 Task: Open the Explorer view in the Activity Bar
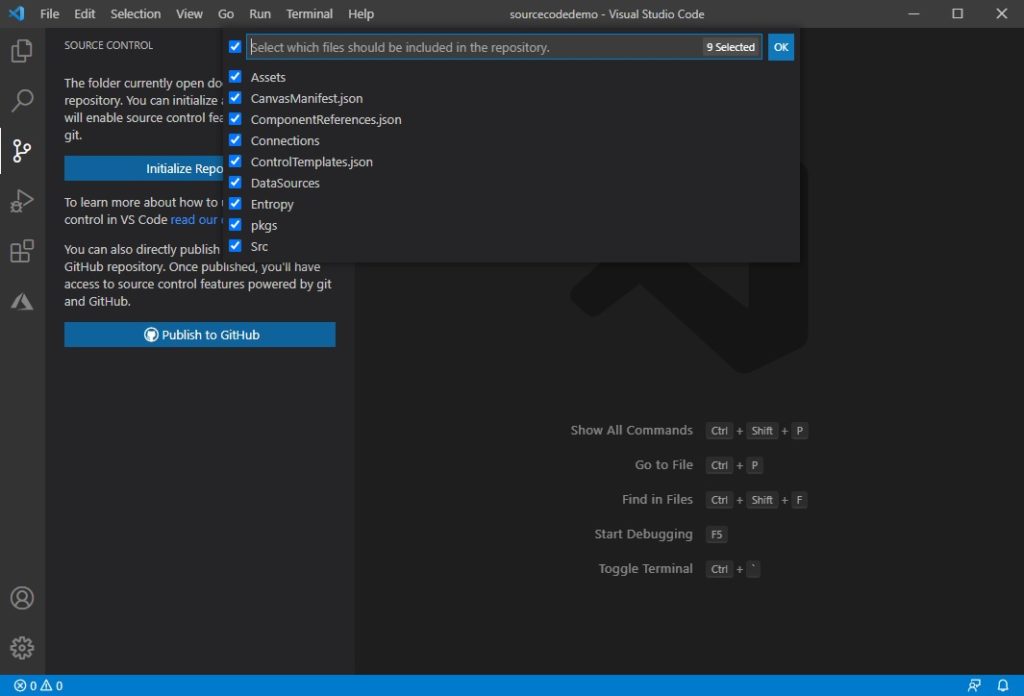click(22, 50)
